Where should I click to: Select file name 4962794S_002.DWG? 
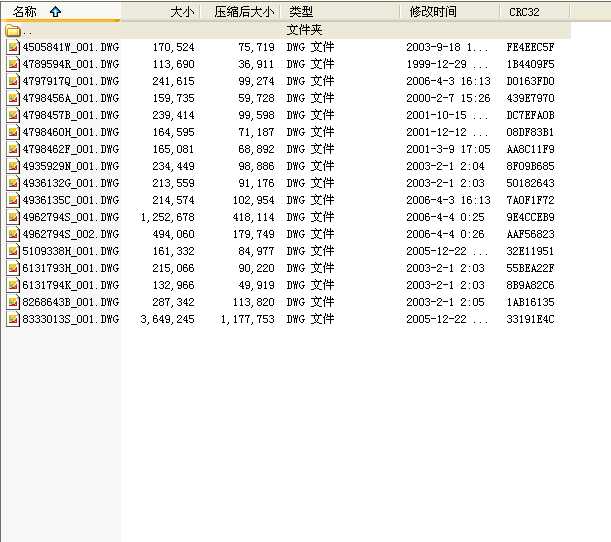pyautogui.click(x=71, y=235)
